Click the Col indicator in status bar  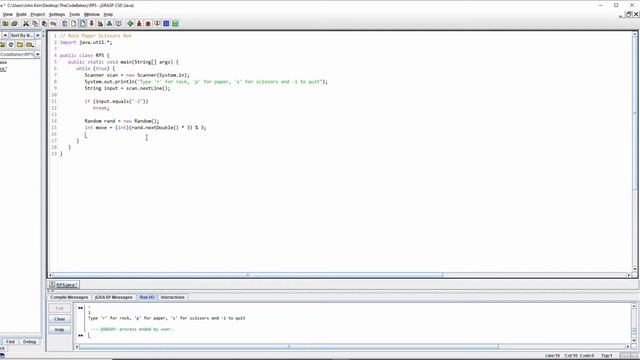(571, 356)
